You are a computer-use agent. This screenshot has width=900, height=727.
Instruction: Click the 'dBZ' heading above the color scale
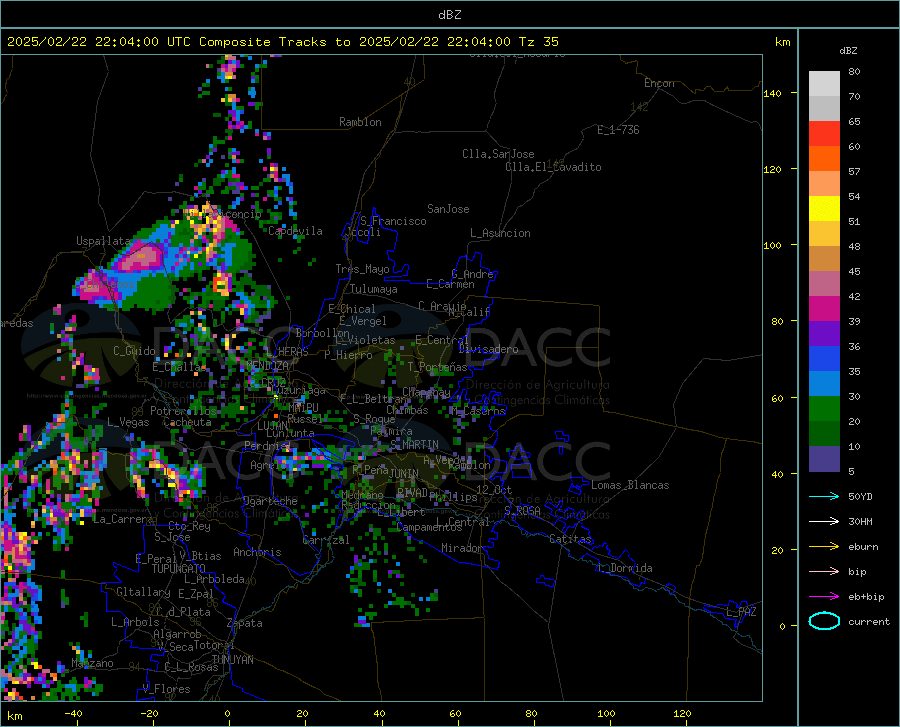tap(848, 50)
